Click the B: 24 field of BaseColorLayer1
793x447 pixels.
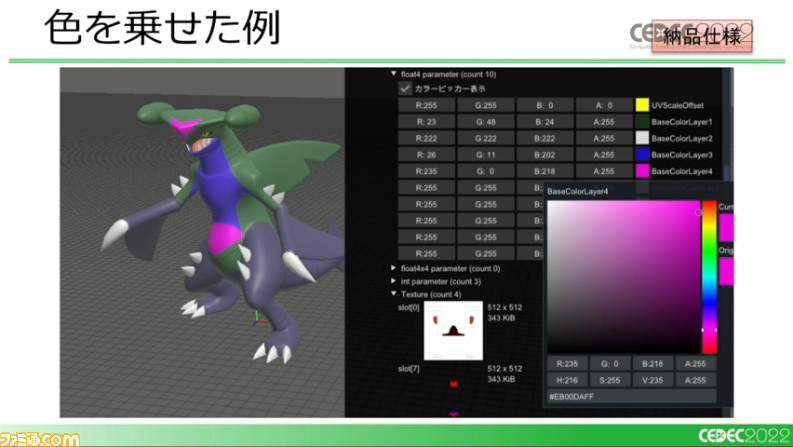coord(545,121)
